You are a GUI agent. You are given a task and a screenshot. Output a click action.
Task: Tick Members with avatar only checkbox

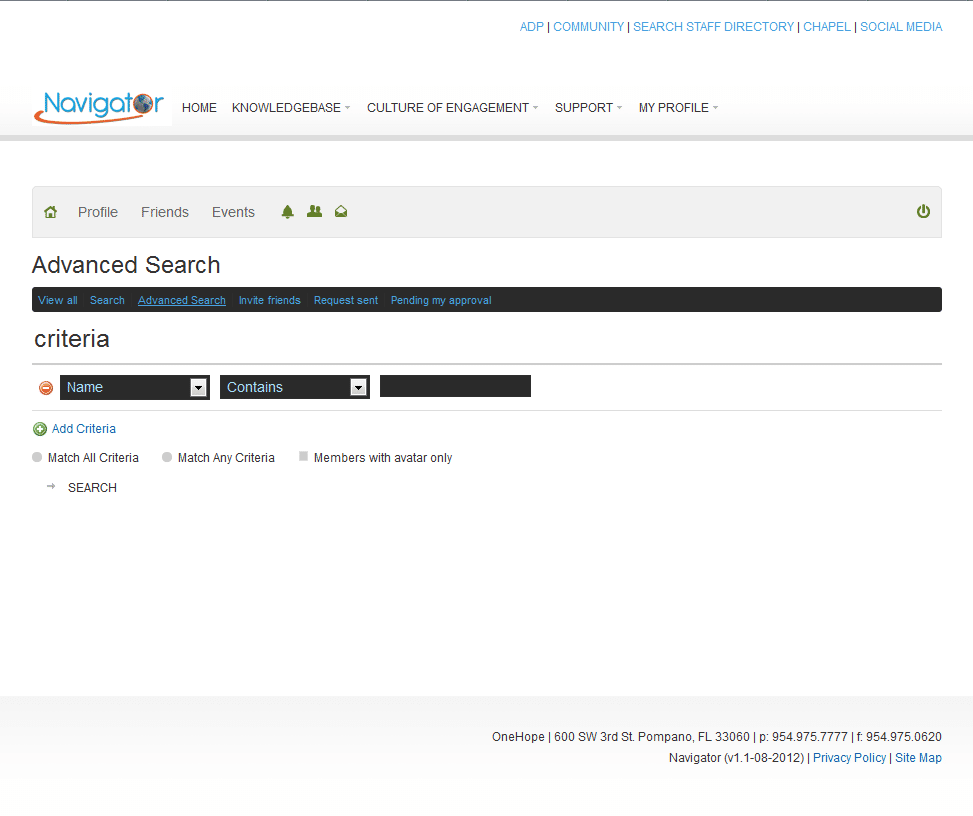point(303,457)
